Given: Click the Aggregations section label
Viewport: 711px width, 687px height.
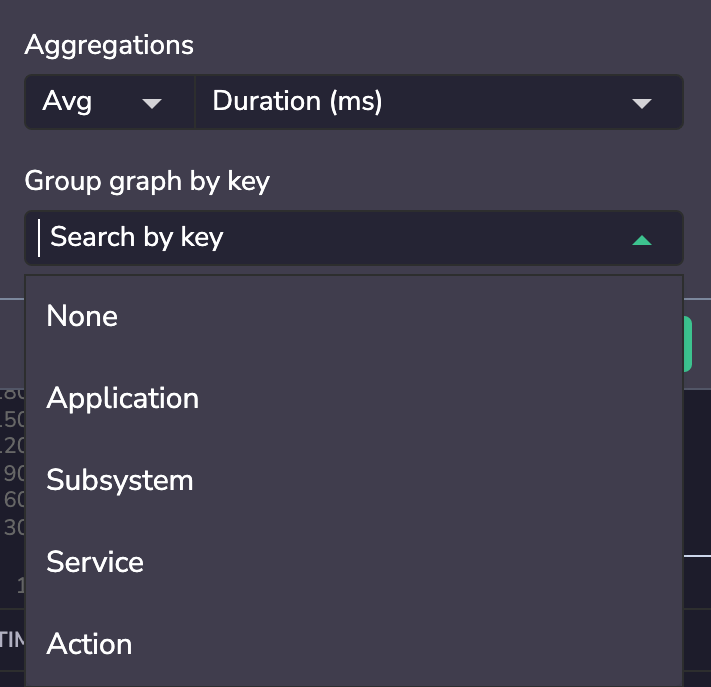Looking at the screenshot, I should tap(109, 45).
